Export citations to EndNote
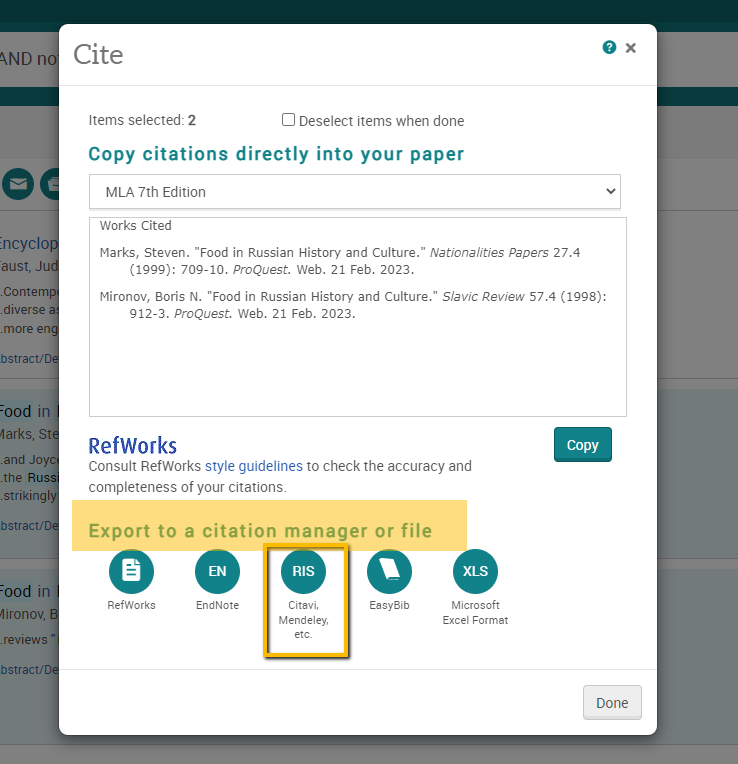This screenshot has height=764, width=738. point(217,571)
